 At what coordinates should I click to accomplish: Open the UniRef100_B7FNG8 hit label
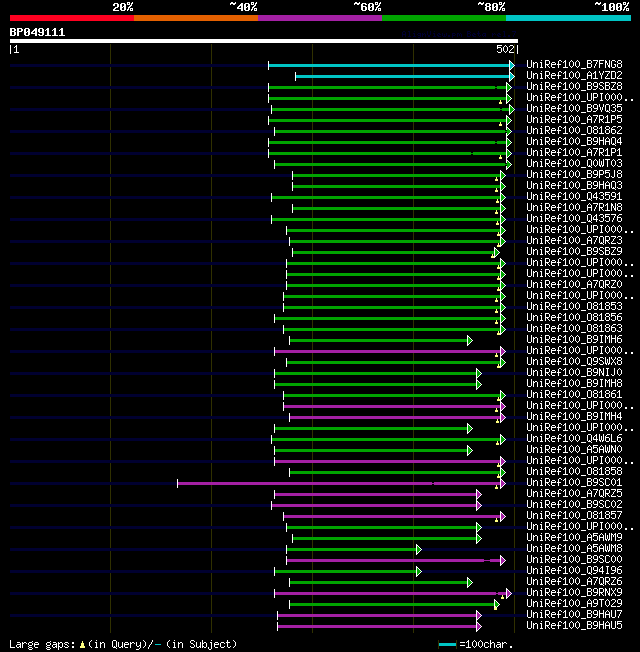click(574, 64)
